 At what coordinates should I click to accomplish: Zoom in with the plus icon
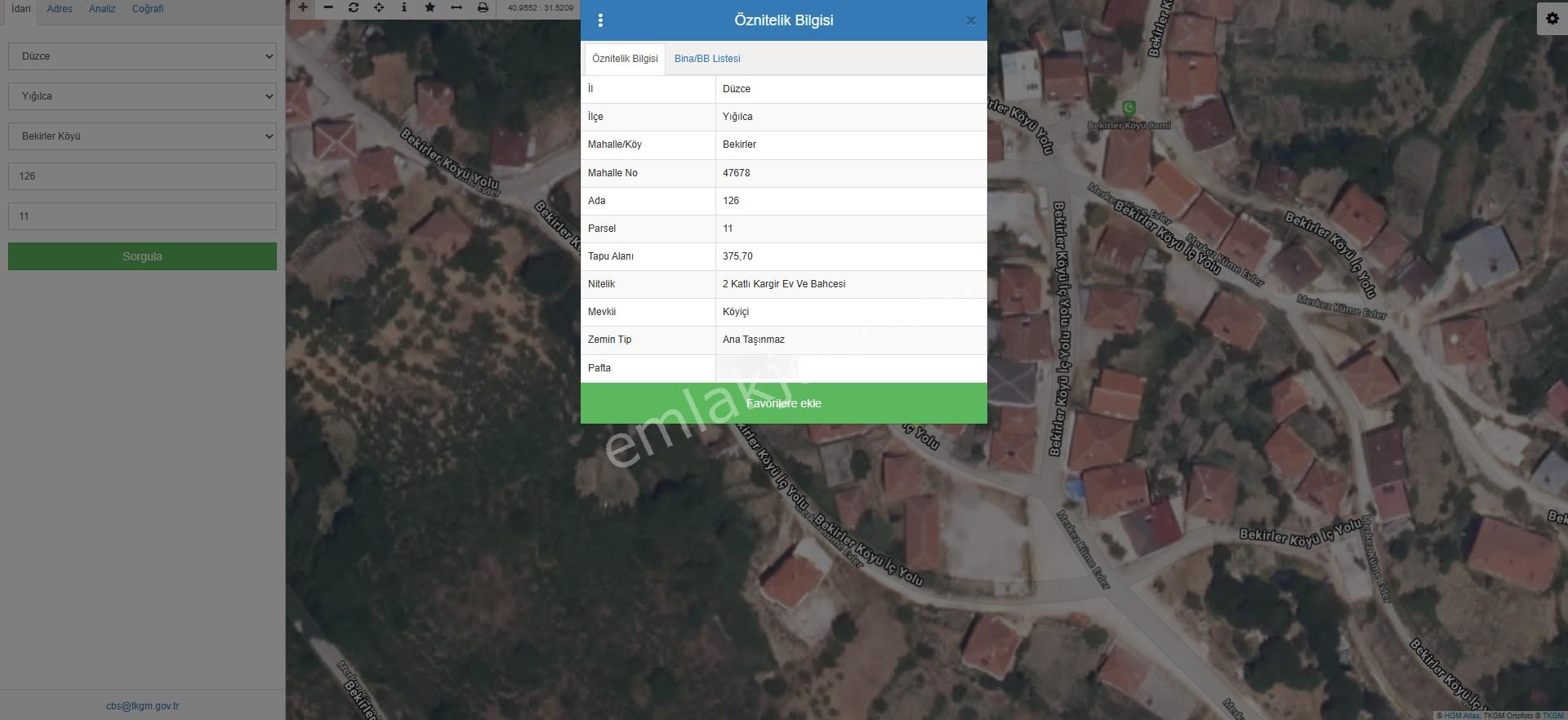(303, 7)
